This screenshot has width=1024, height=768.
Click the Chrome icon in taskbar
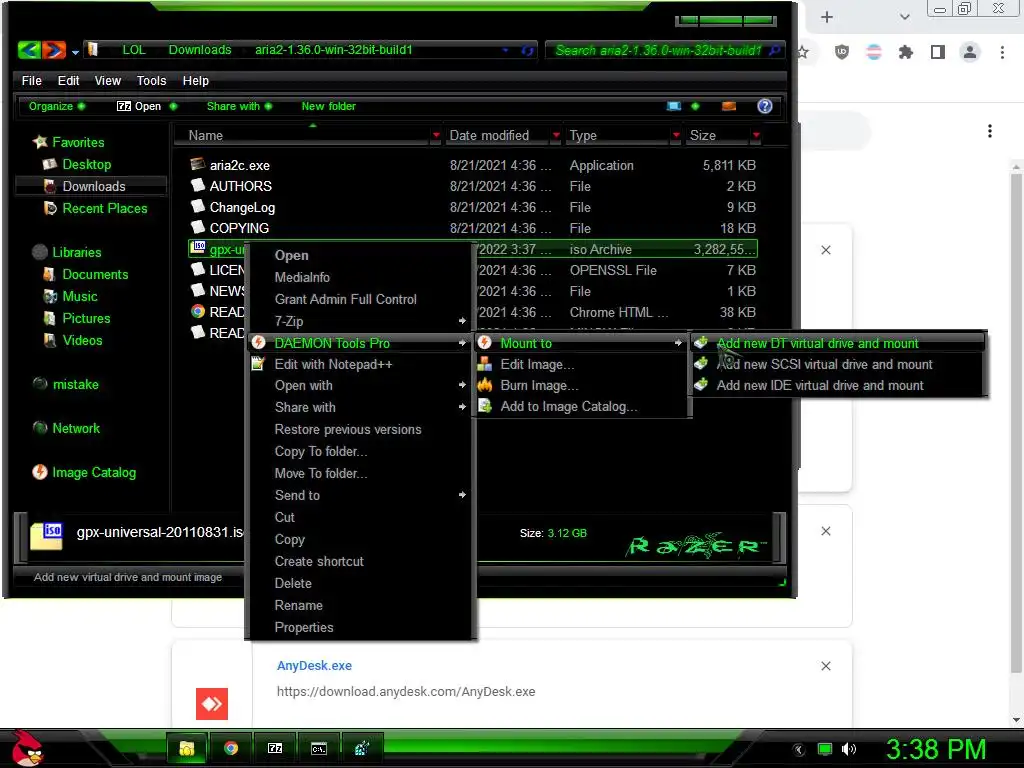point(231,748)
